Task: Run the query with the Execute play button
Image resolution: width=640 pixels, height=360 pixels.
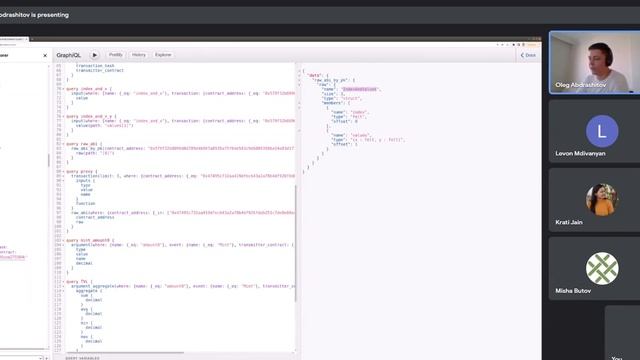Action: 94,55
